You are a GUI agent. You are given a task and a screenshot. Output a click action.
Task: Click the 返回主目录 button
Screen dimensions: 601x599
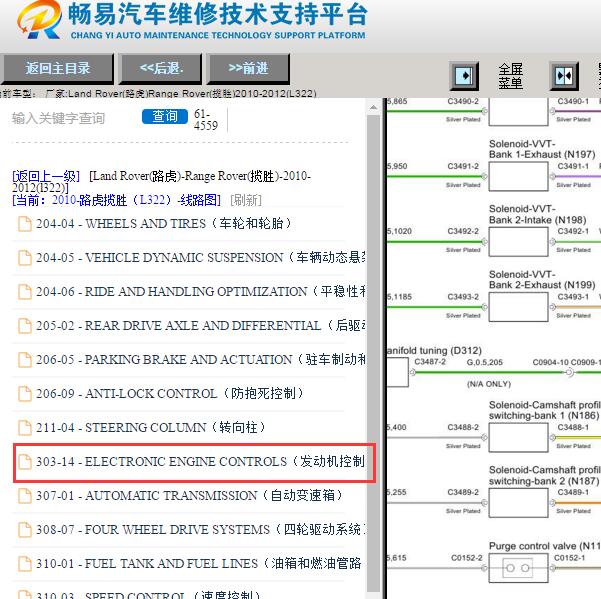tap(57, 69)
